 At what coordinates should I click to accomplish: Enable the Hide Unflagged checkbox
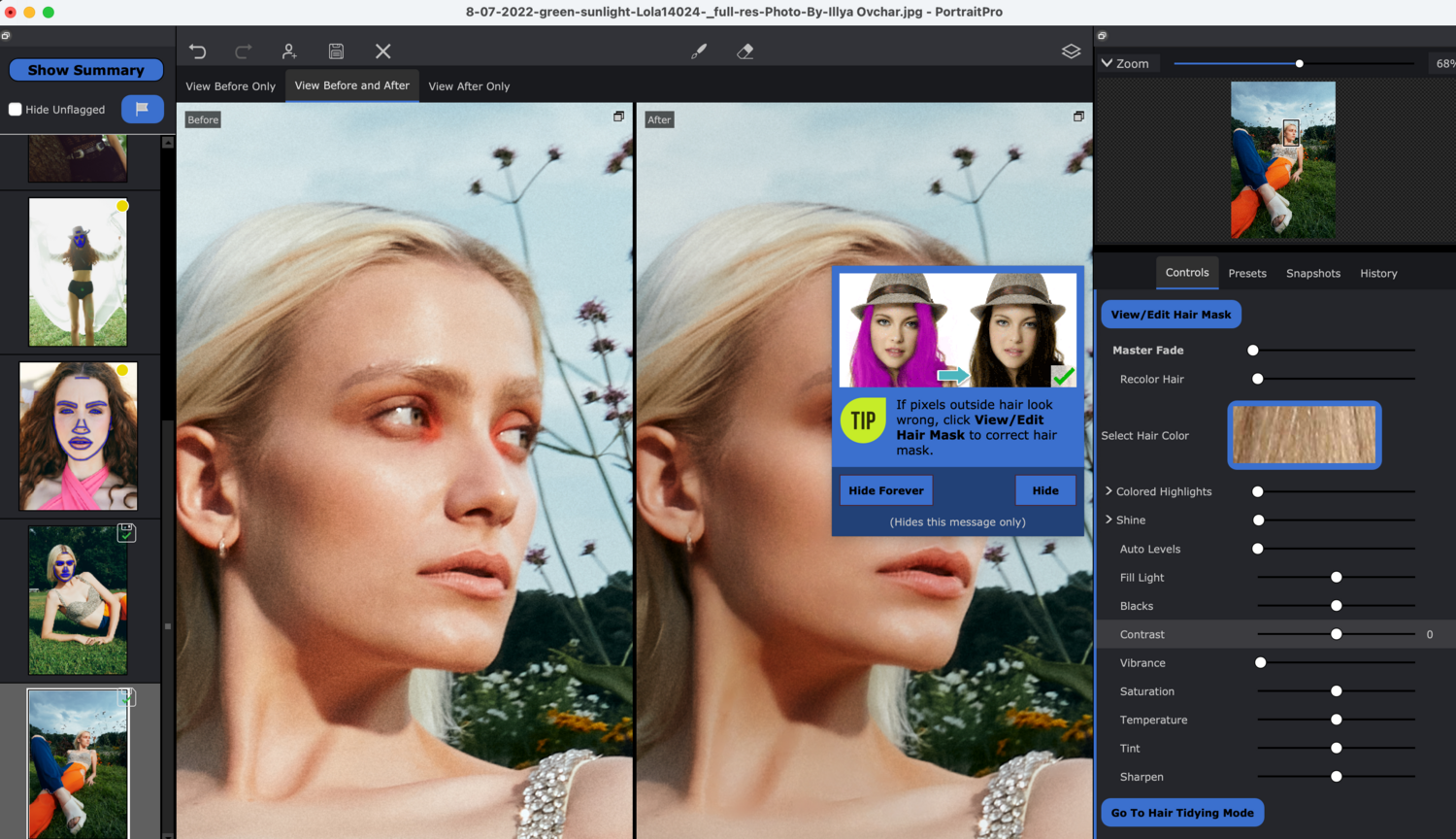pos(16,110)
